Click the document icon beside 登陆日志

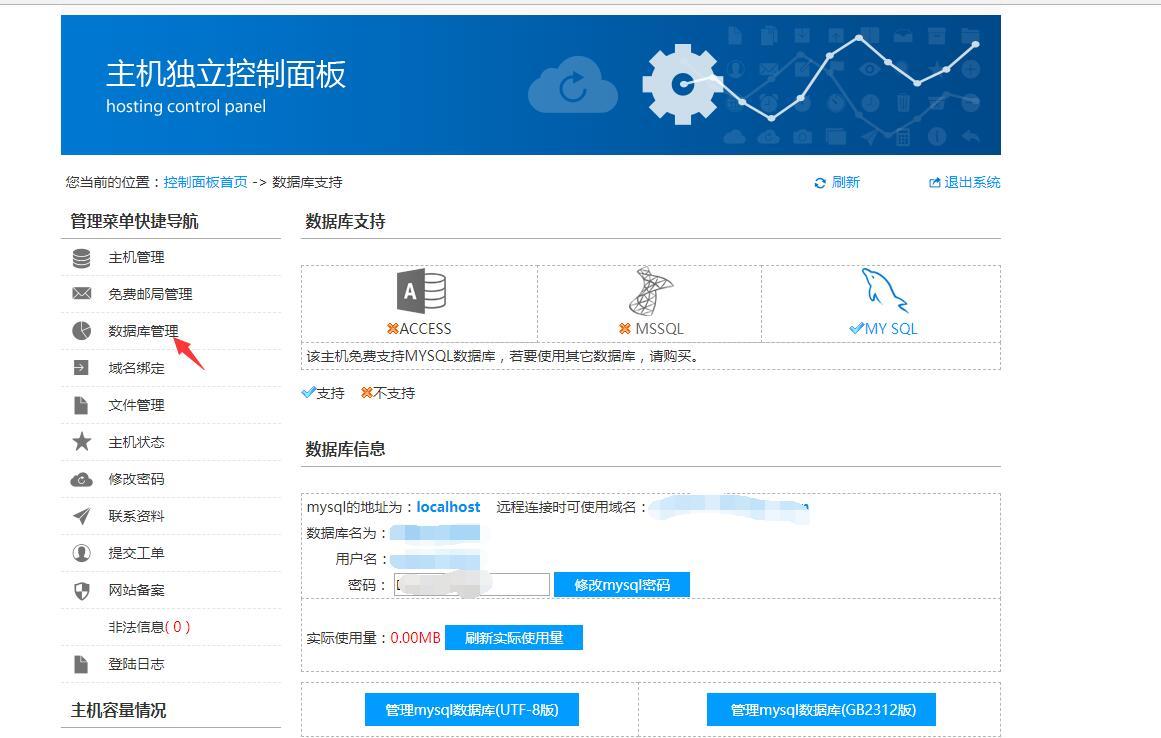pos(81,664)
